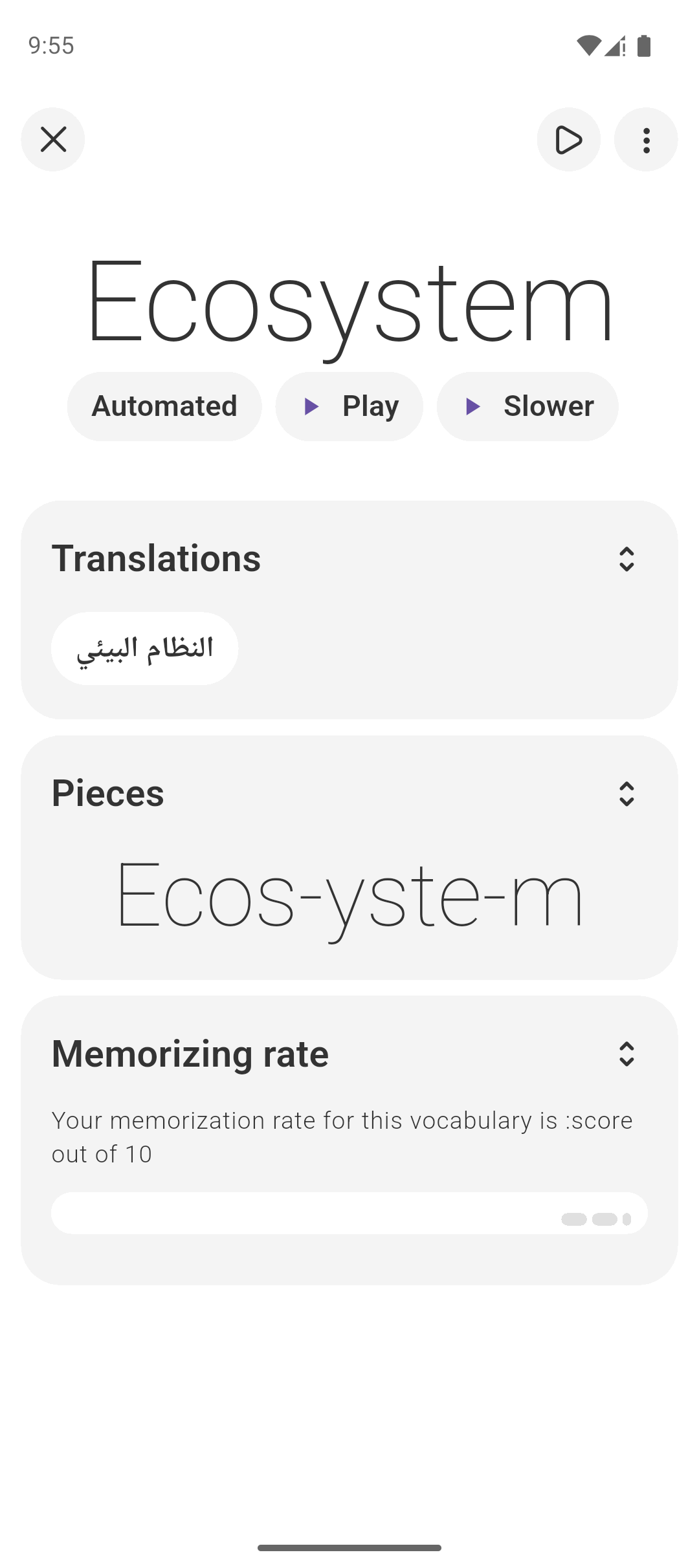Tap the Slower playback button label
The image size is (699, 1568).
click(x=548, y=406)
